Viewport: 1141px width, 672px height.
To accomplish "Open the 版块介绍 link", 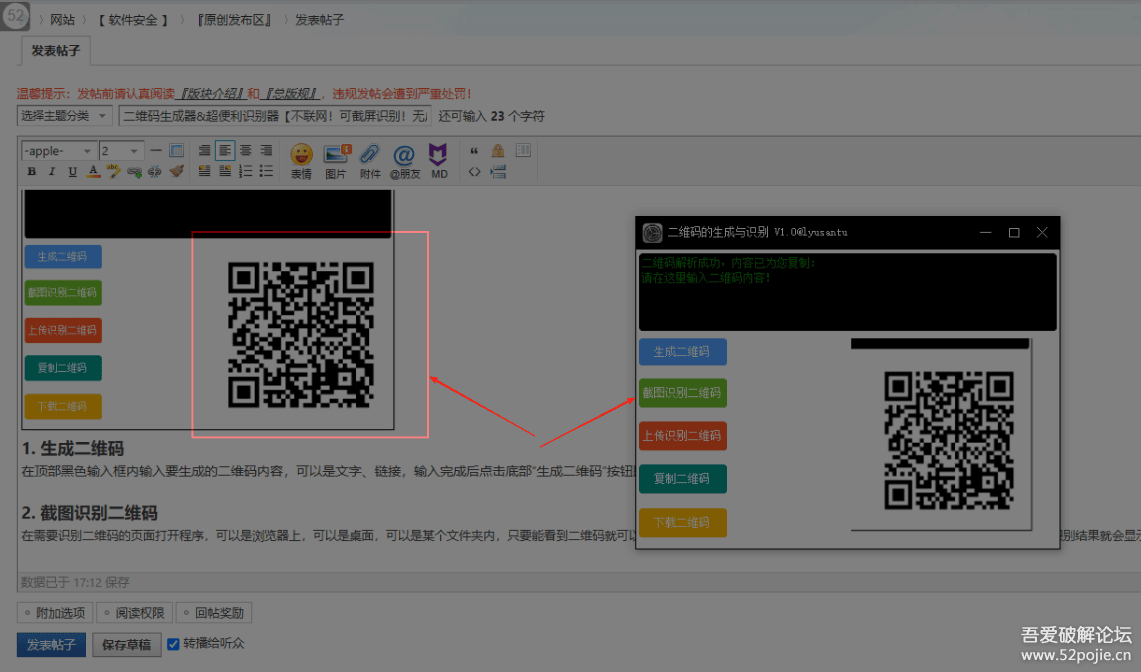I will [212, 94].
